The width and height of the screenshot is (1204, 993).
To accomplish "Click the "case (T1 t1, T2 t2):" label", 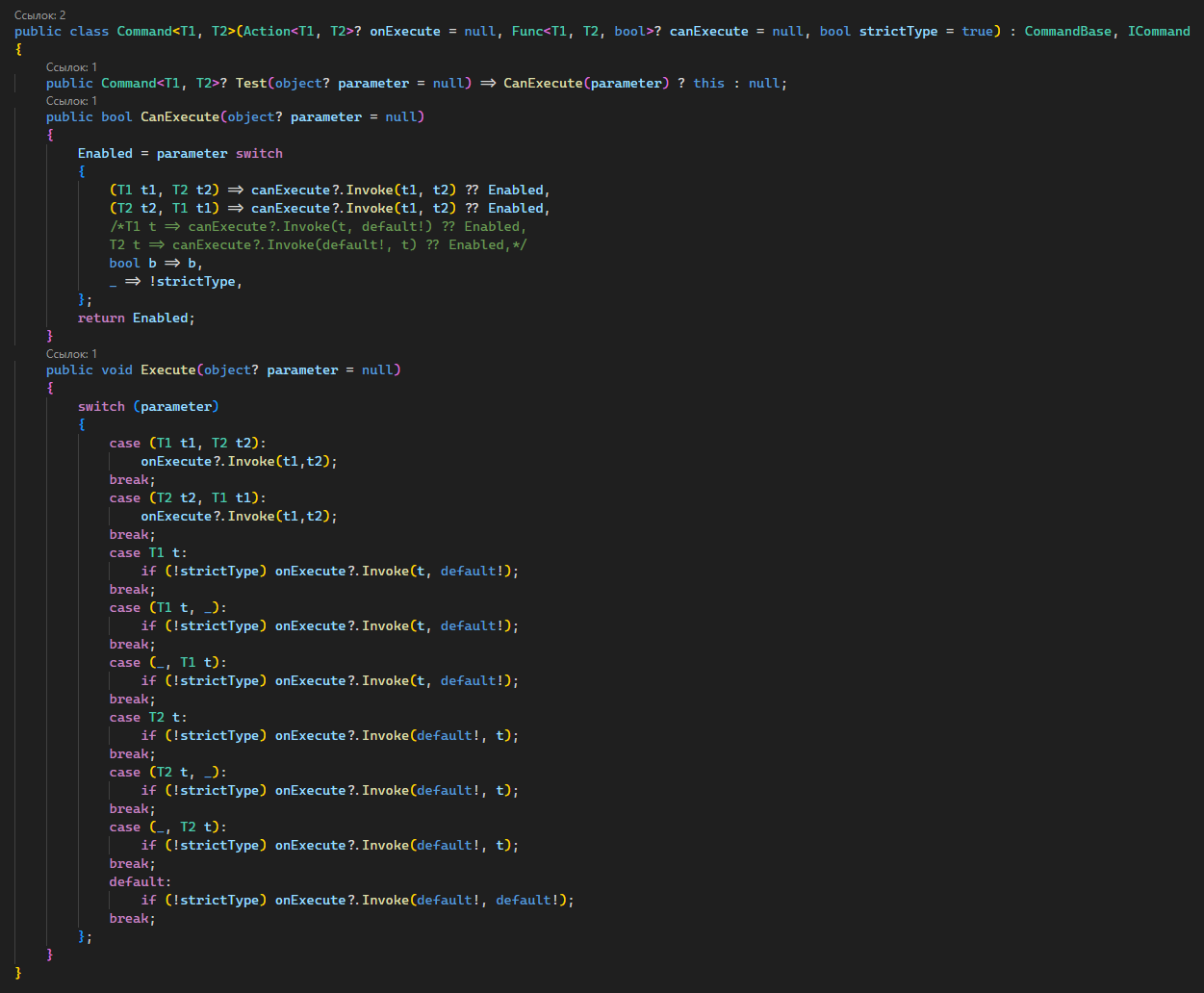I will 188,443.
